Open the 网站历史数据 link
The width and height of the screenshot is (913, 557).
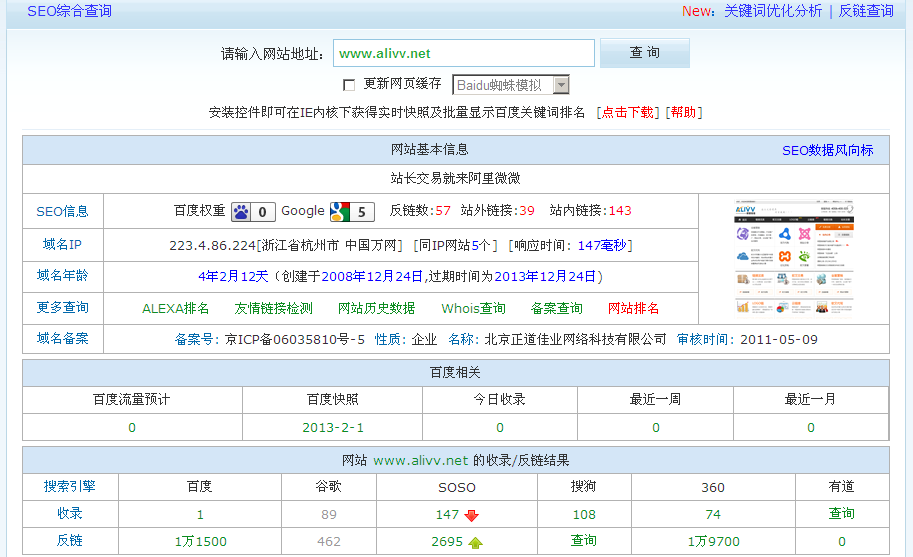[x=377, y=308]
